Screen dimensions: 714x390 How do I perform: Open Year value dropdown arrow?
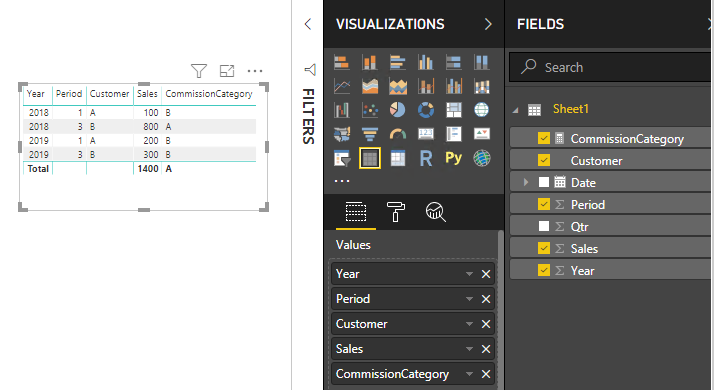pos(469,274)
